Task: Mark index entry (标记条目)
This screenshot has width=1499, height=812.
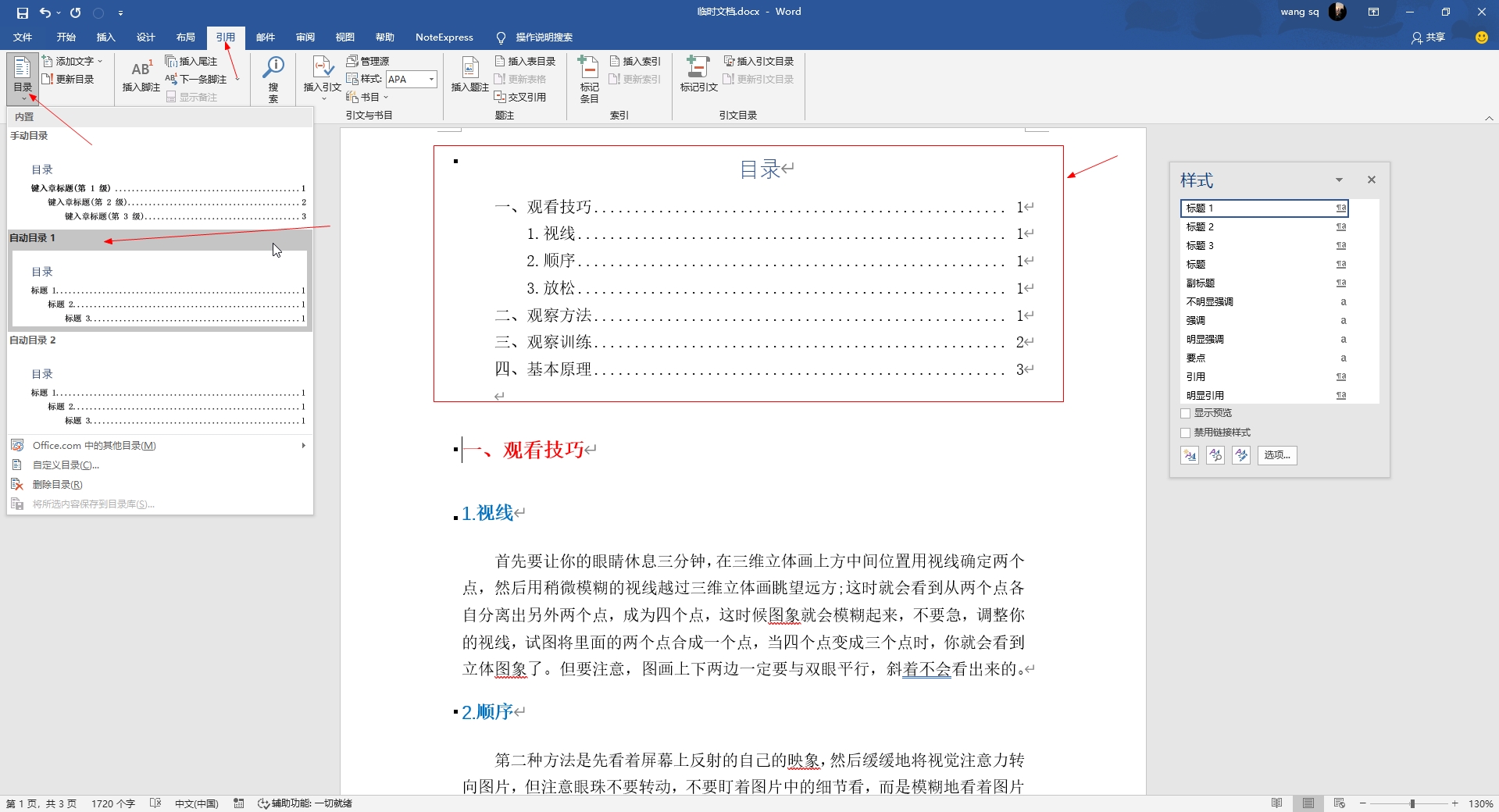Action: coord(589,78)
